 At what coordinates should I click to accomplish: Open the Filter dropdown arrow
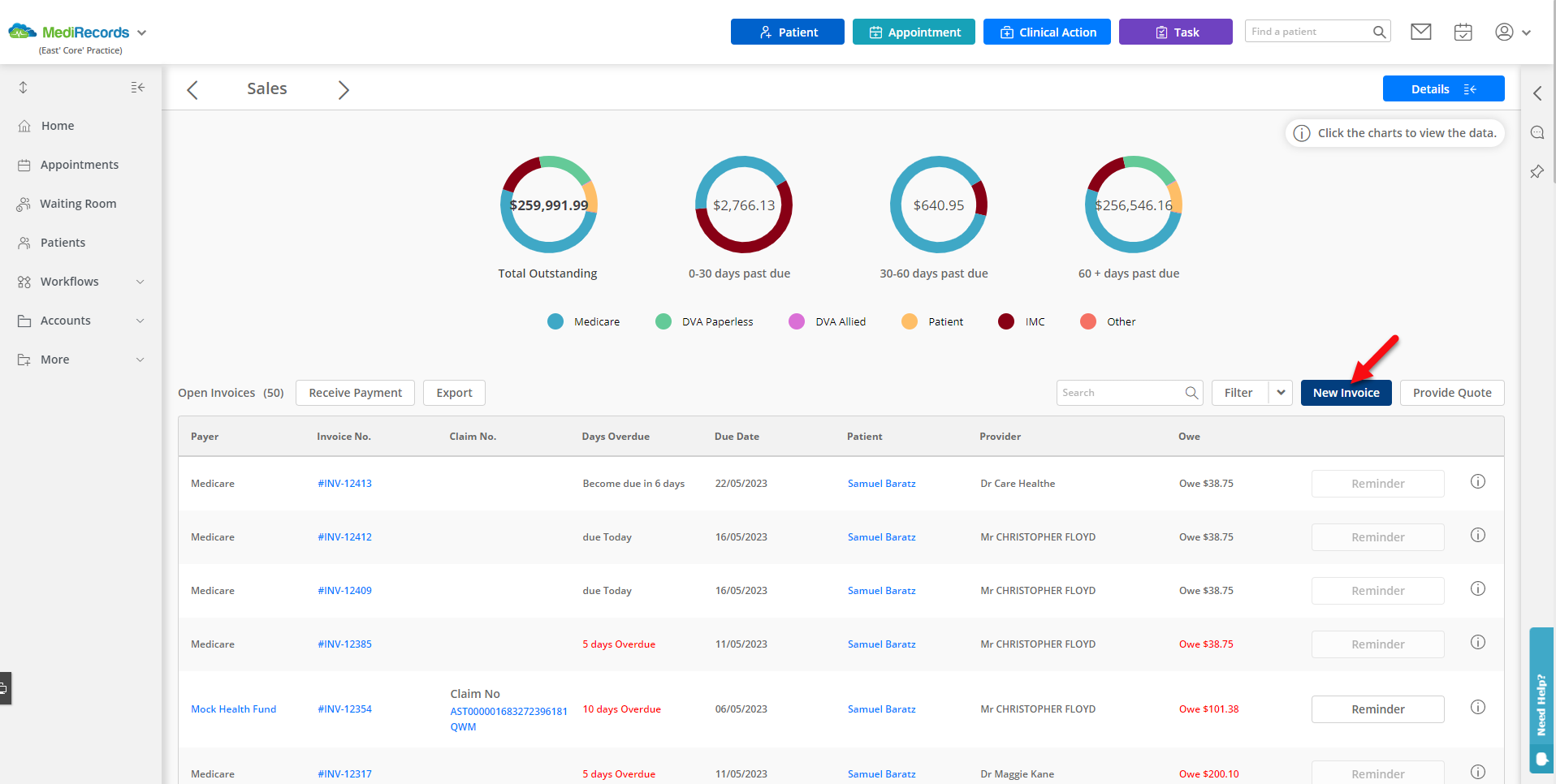(1281, 393)
